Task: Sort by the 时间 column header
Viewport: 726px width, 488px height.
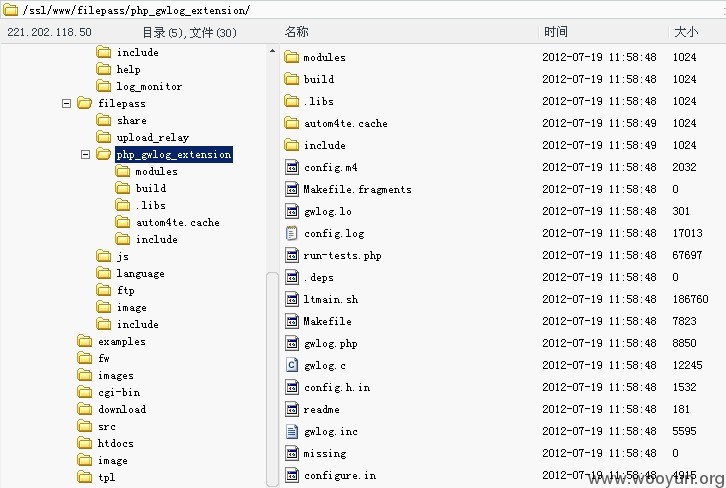Action: (x=556, y=31)
